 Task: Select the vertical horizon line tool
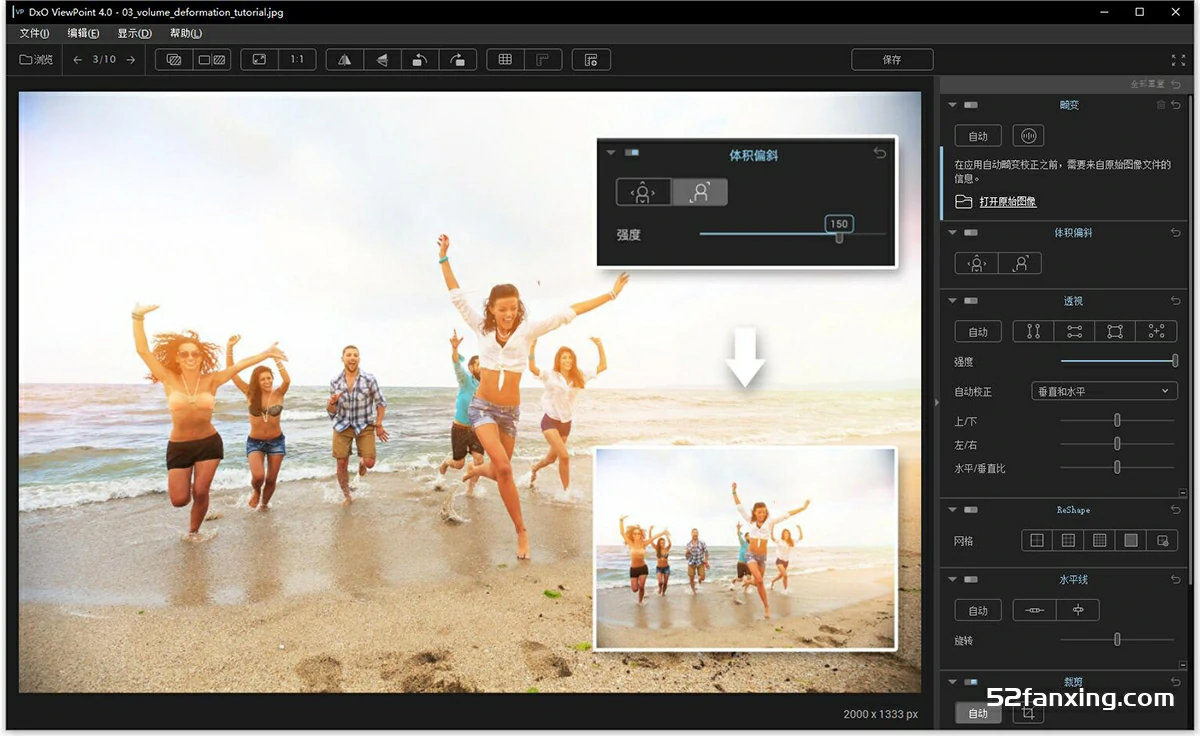click(1078, 610)
